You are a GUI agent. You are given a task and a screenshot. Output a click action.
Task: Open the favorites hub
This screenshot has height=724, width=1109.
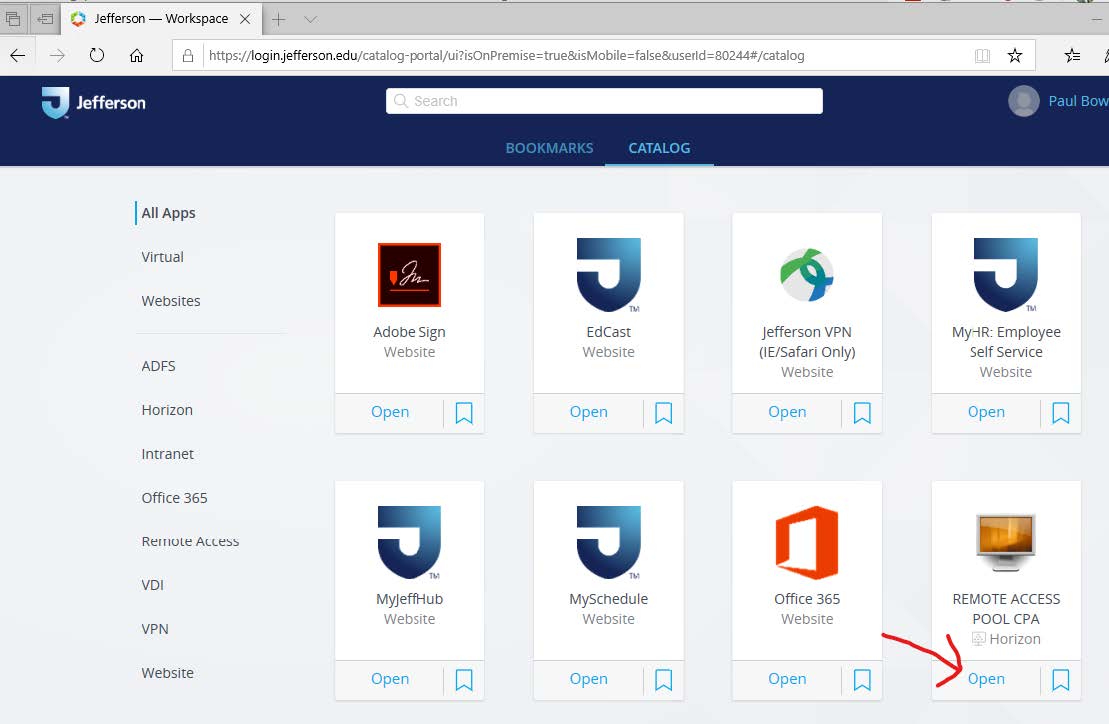pyautogui.click(x=1072, y=55)
